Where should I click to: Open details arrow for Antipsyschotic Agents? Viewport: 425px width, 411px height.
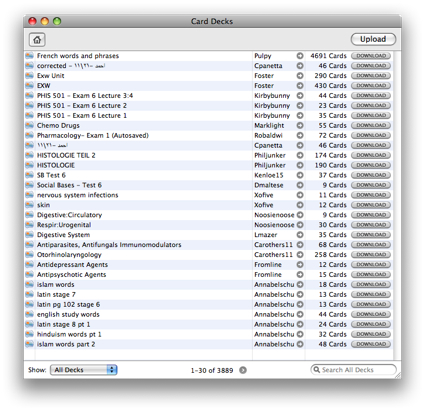click(x=300, y=275)
